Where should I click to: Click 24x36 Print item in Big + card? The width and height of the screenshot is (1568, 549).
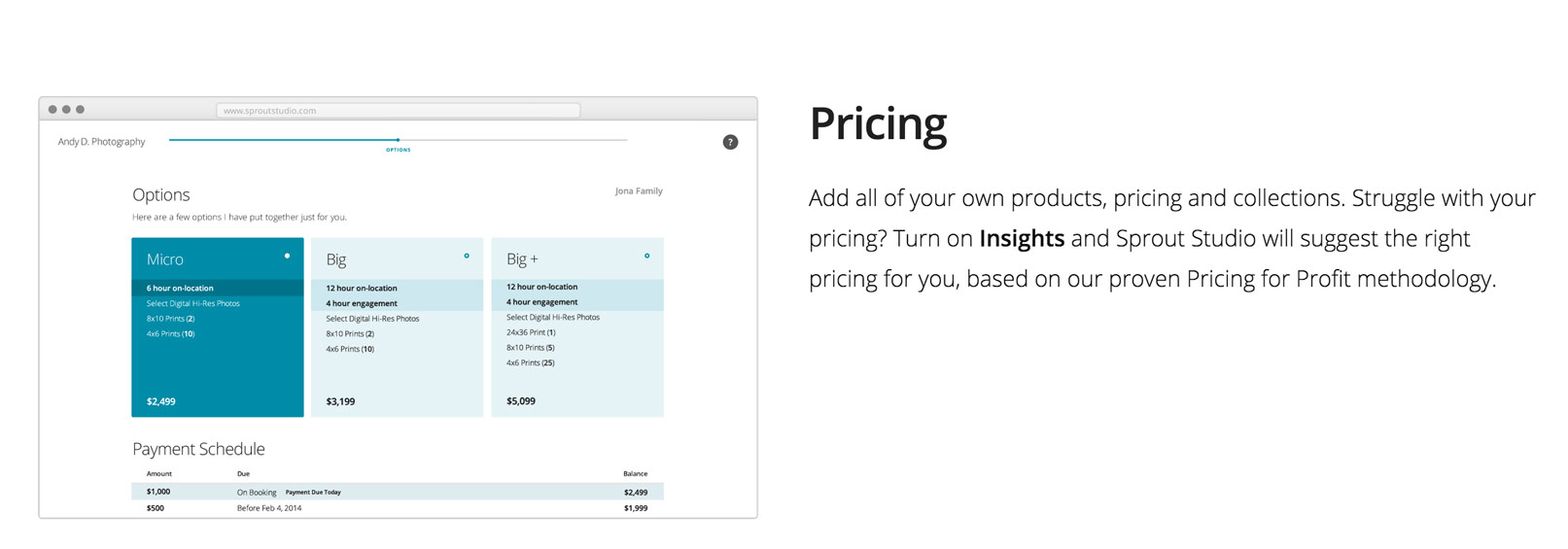click(x=531, y=332)
